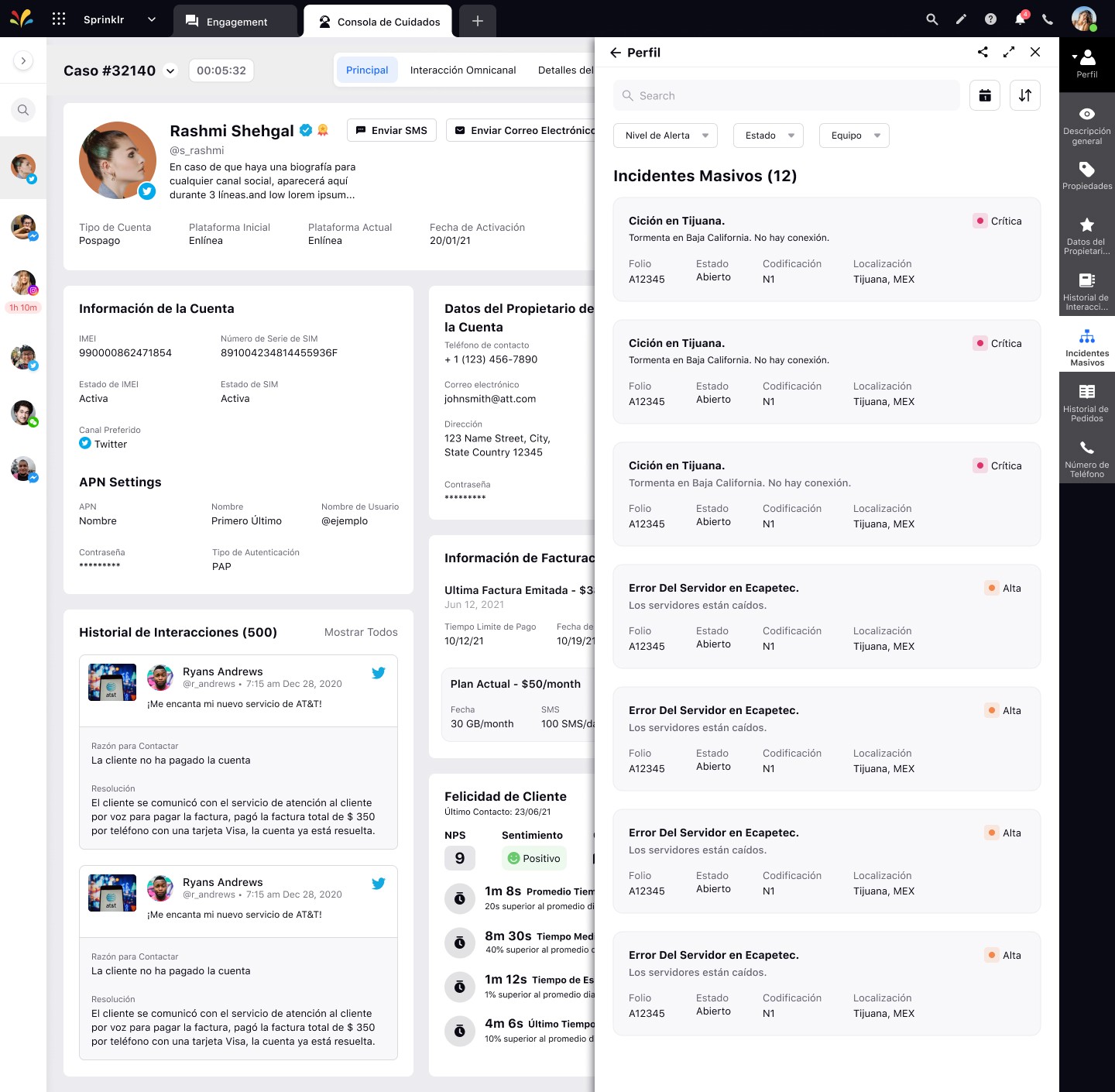
Task: Open the calendar date filter icon
Action: (x=985, y=95)
